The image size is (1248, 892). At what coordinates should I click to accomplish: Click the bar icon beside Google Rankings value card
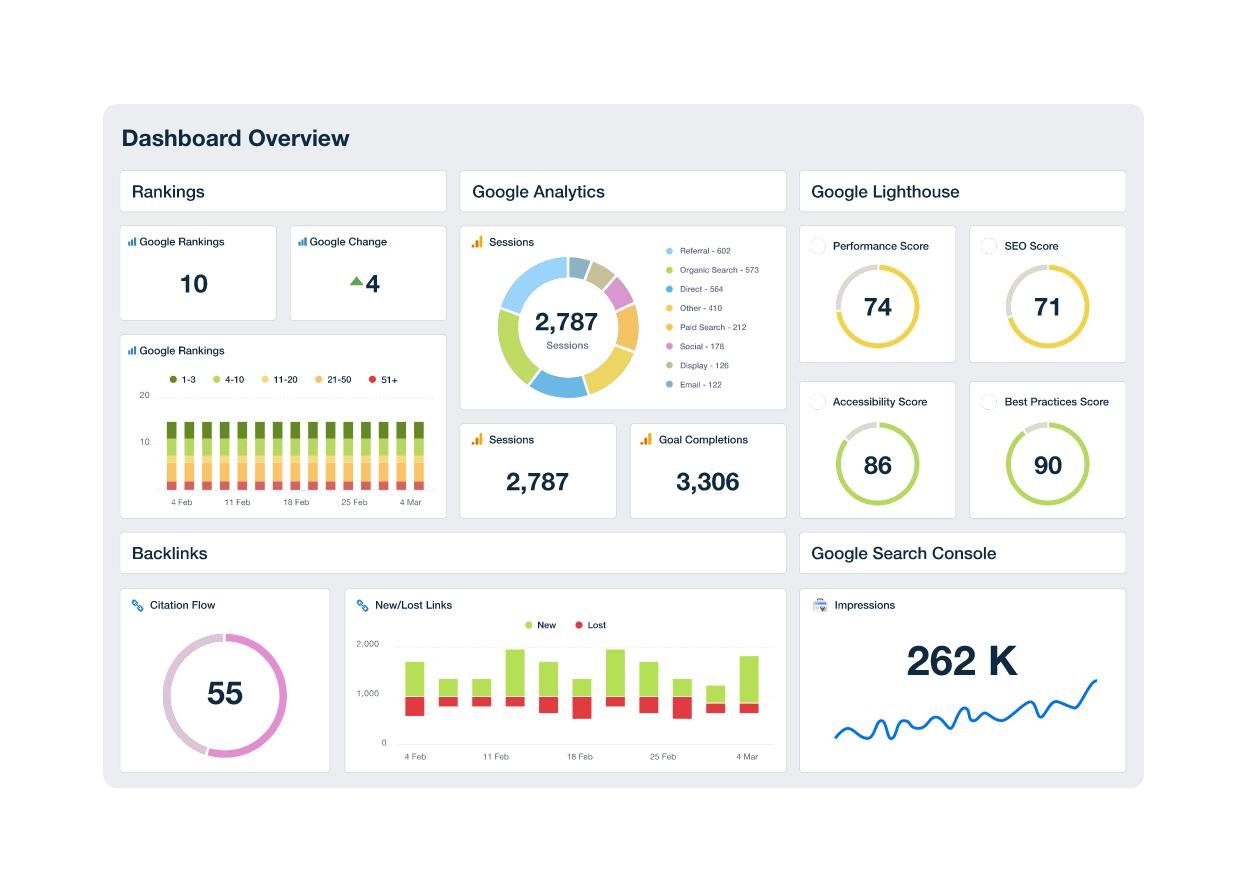click(132, 242)
